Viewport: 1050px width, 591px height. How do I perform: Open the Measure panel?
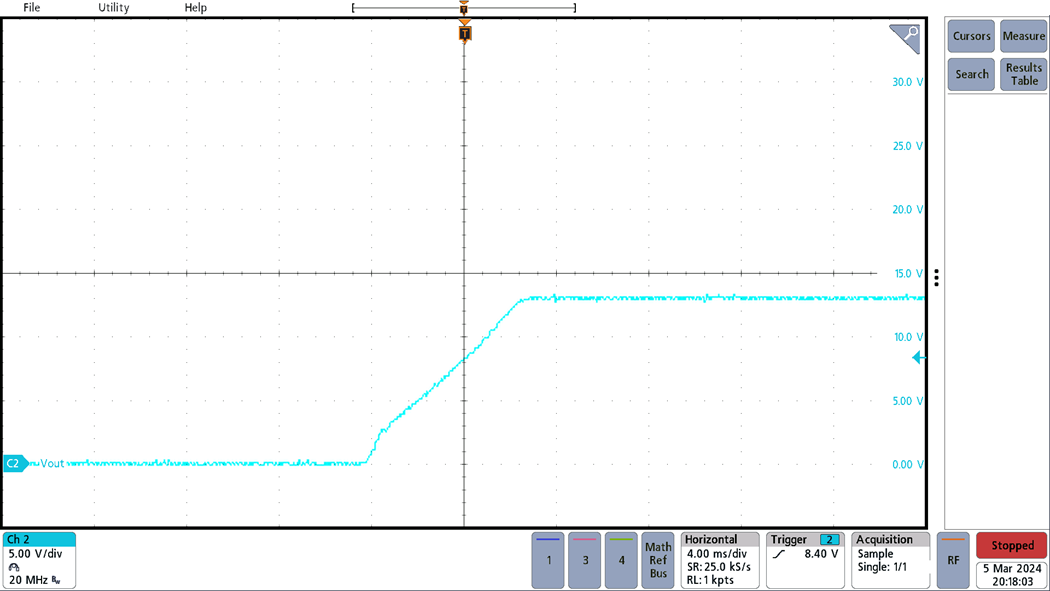tap(1023, 36)
